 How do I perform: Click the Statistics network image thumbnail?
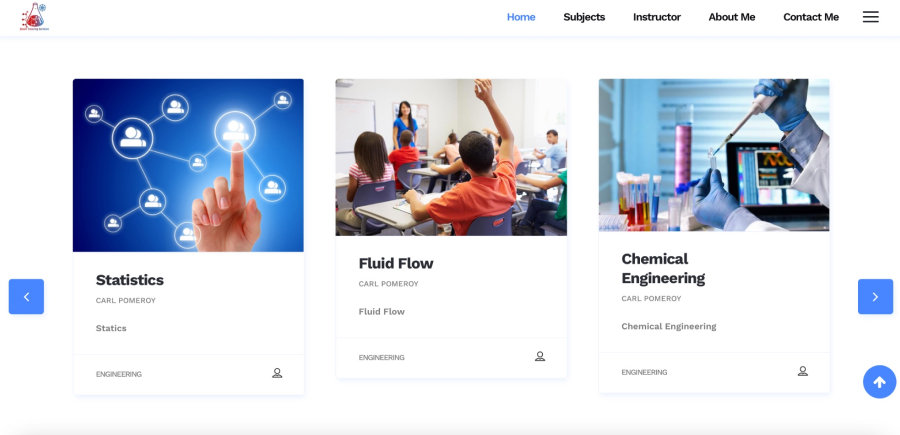188,165
